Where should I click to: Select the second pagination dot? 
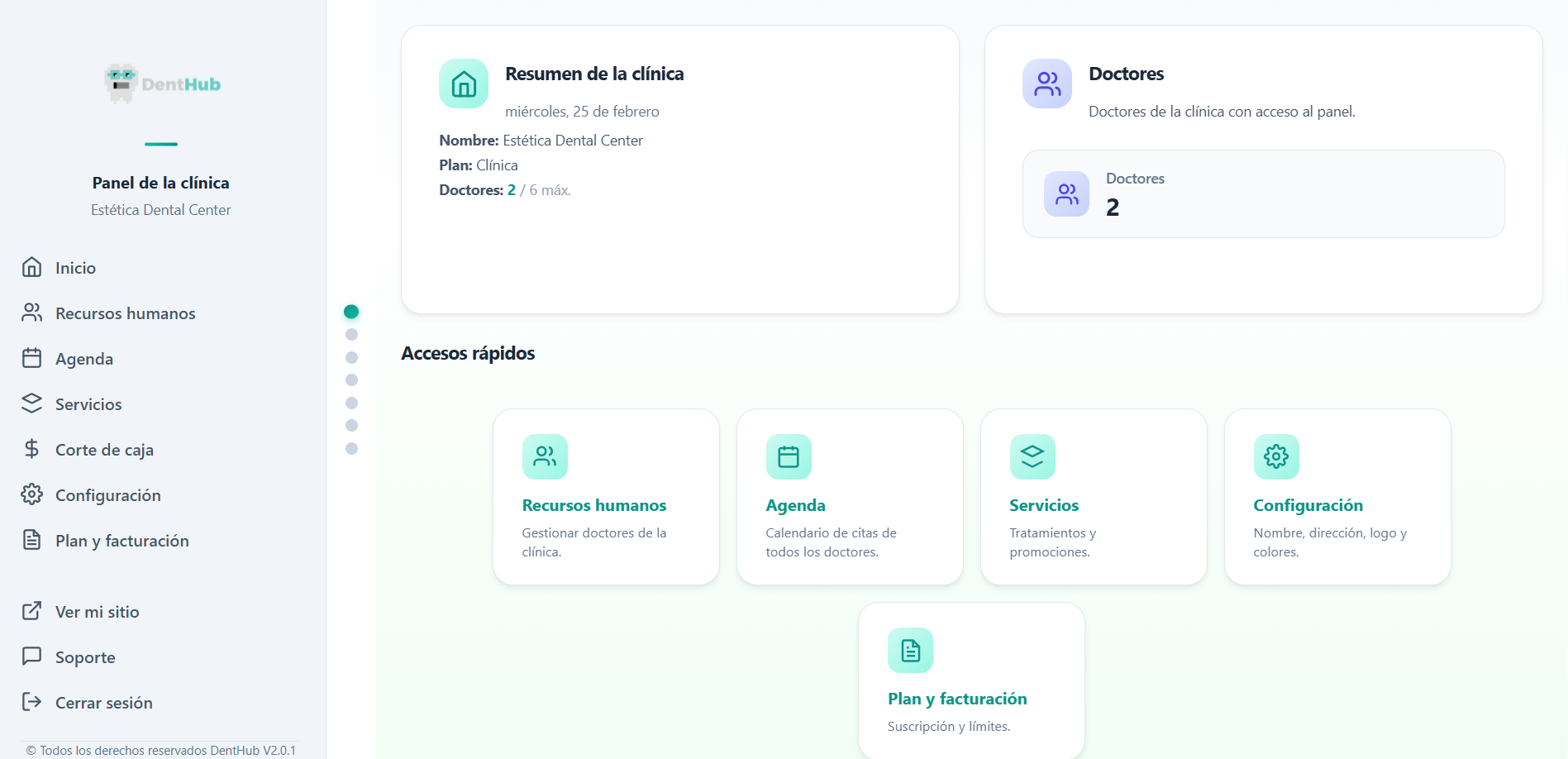351,335
